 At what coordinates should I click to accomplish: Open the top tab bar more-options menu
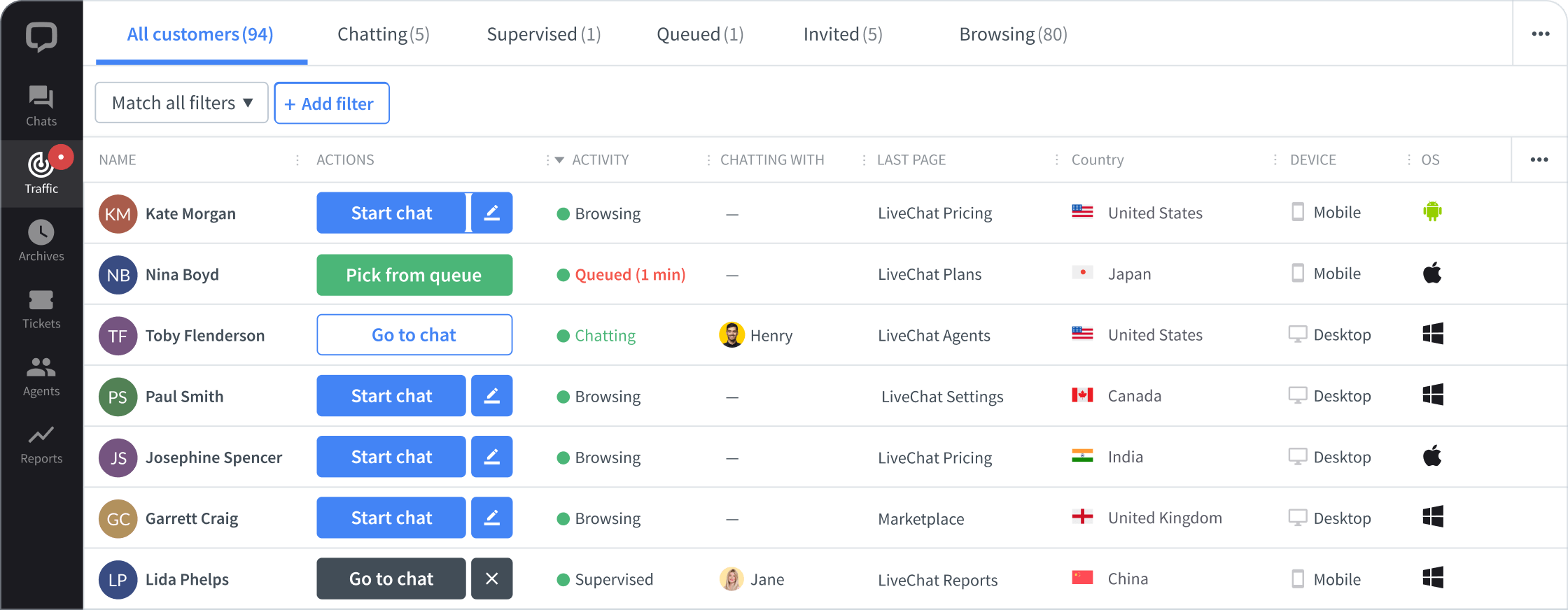(x=1540, y=34)
